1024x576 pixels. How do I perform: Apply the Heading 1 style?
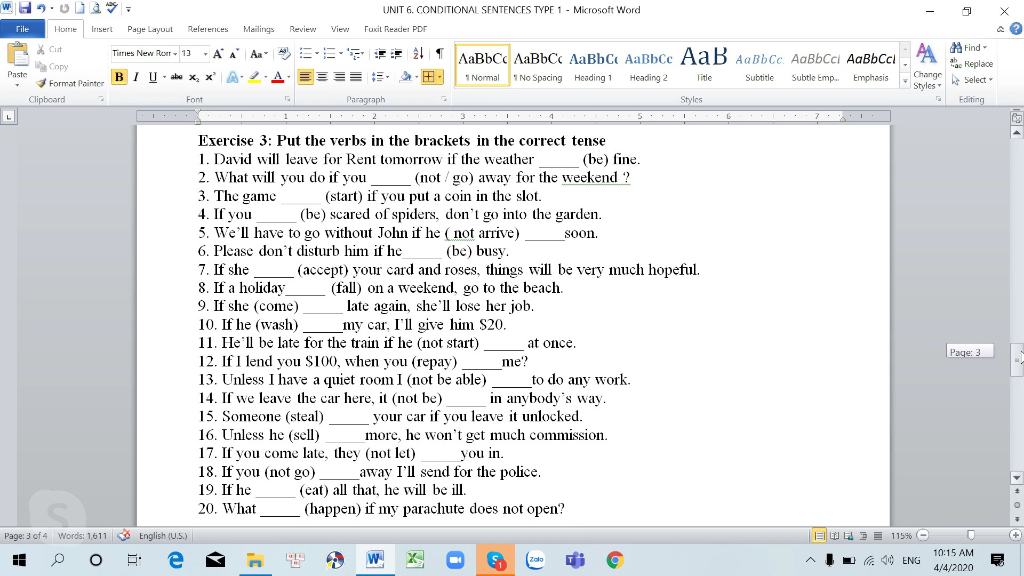pos(593,66)
